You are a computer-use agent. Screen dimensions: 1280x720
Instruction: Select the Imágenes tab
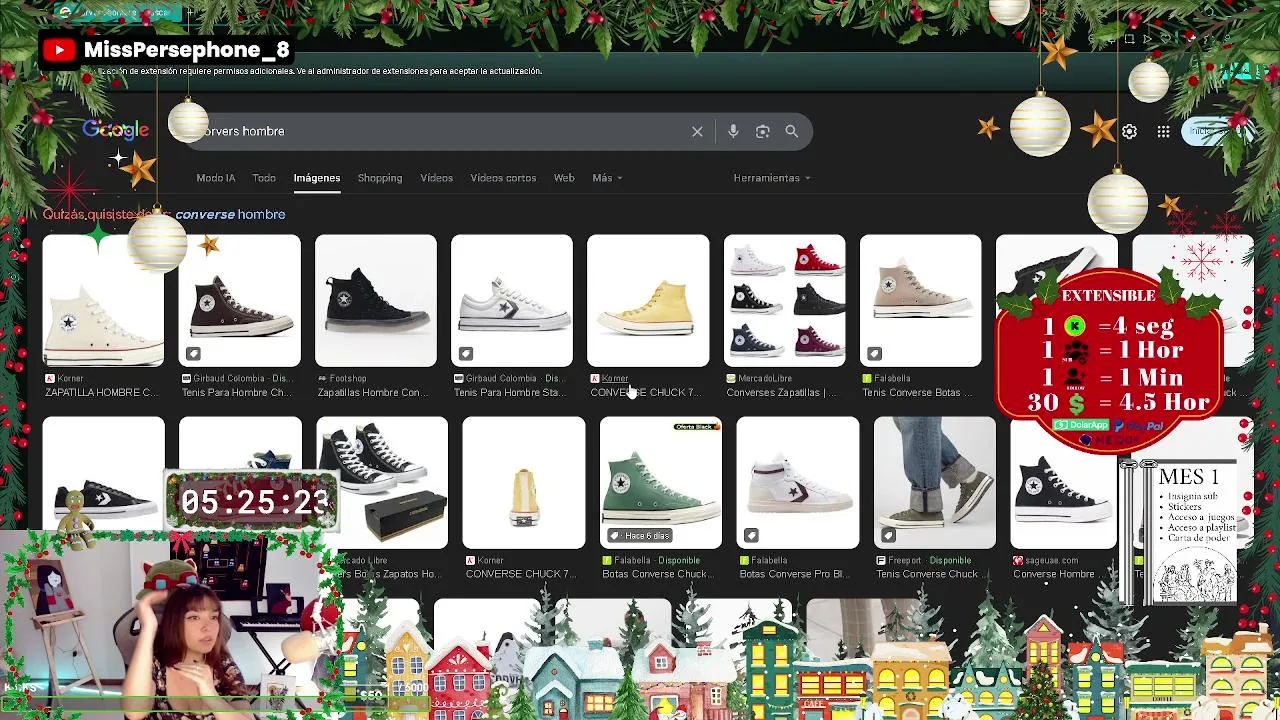[317, 178]
